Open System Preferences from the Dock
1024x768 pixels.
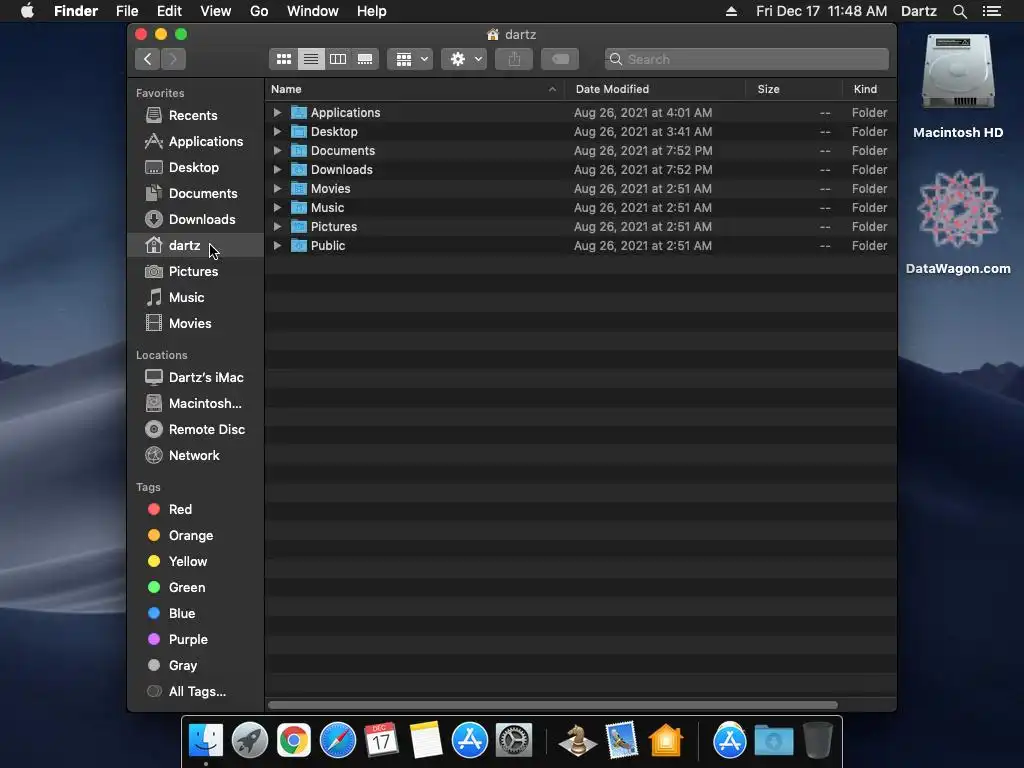pos(514,741)
